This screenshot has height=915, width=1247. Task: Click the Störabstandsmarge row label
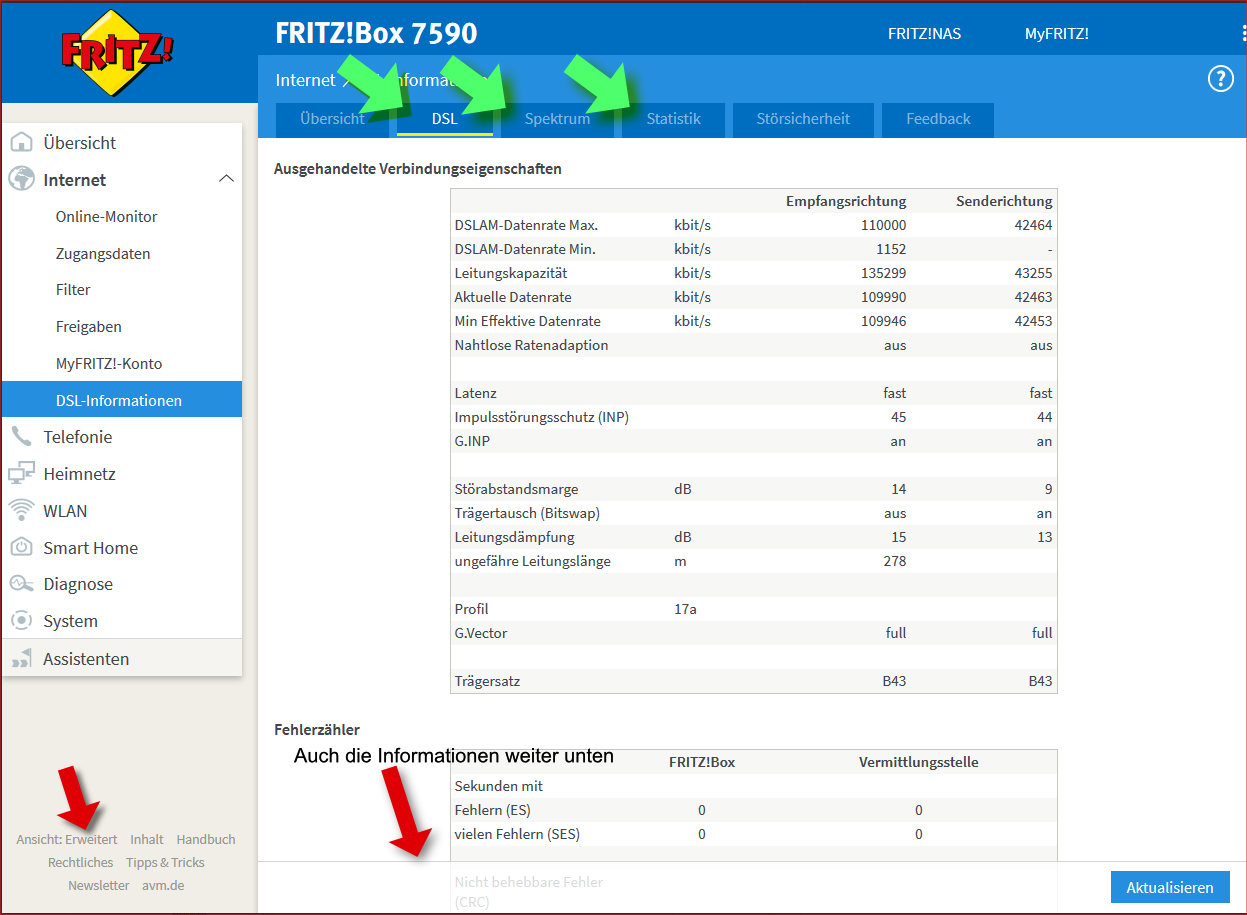(516, 489)
